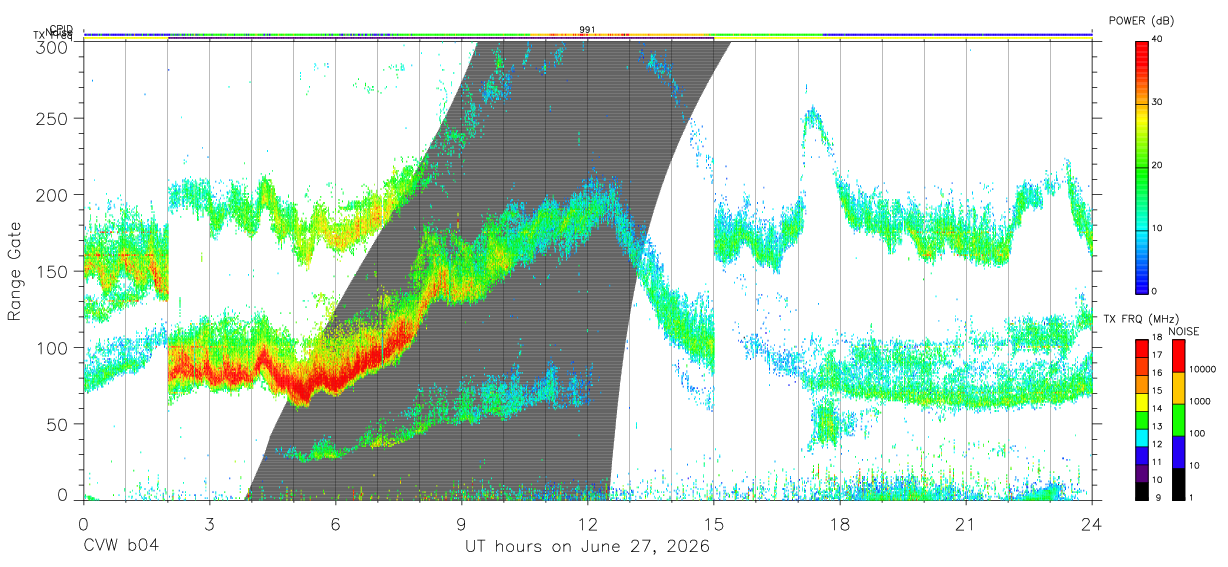Image resolution: width=1228 pixels, height=567 pixels.
Task: Click the "1000" label on the NOISE scale
Action: [1199, 401]
